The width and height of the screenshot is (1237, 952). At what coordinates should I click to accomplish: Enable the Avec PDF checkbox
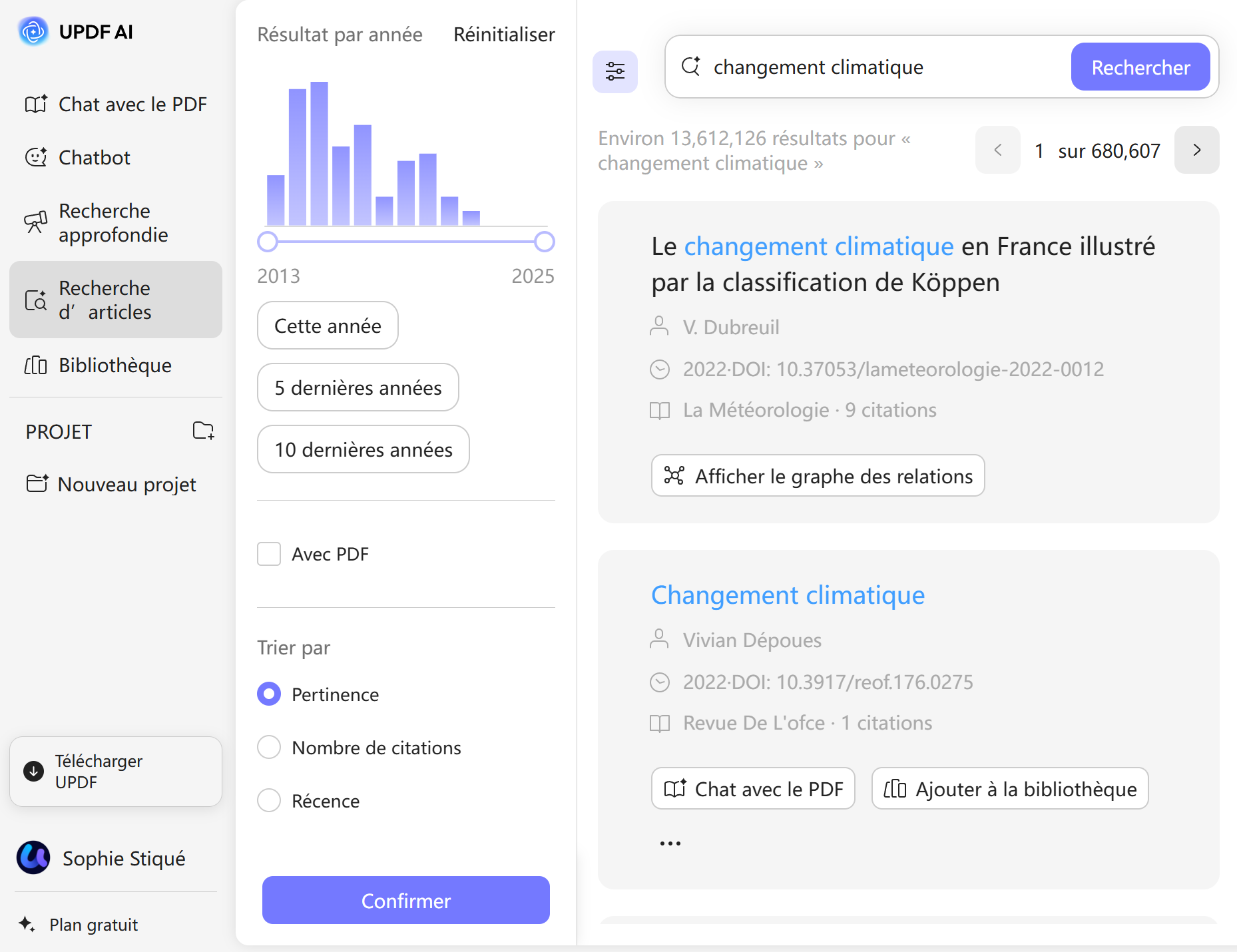click(x=269, y=554)
